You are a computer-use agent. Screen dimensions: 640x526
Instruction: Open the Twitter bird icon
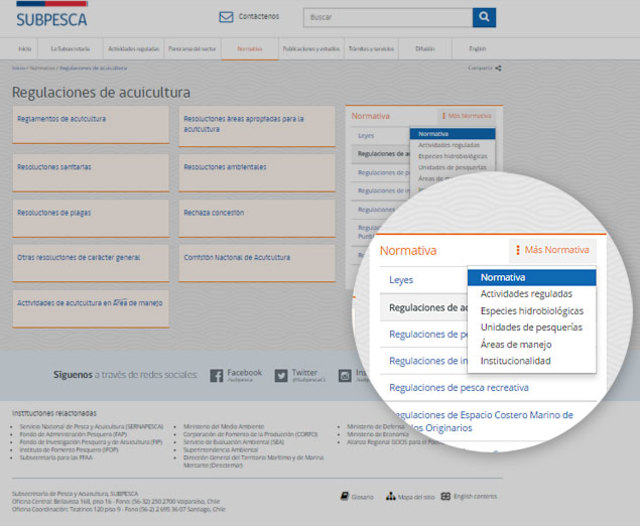tap(281, 375)
